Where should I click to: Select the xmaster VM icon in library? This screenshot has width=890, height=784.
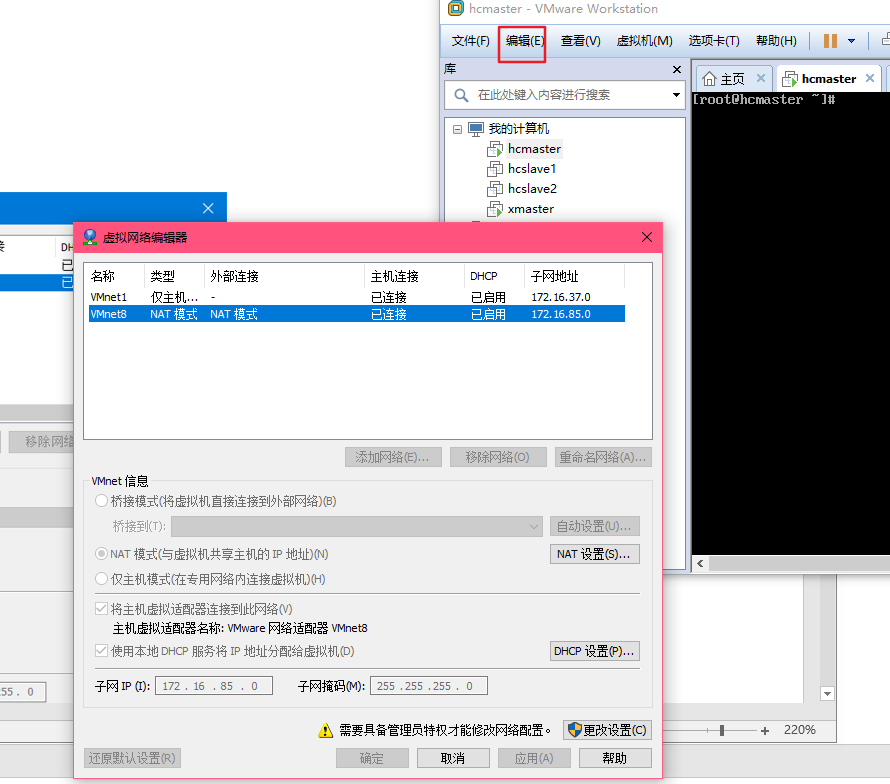pos(494,209)
